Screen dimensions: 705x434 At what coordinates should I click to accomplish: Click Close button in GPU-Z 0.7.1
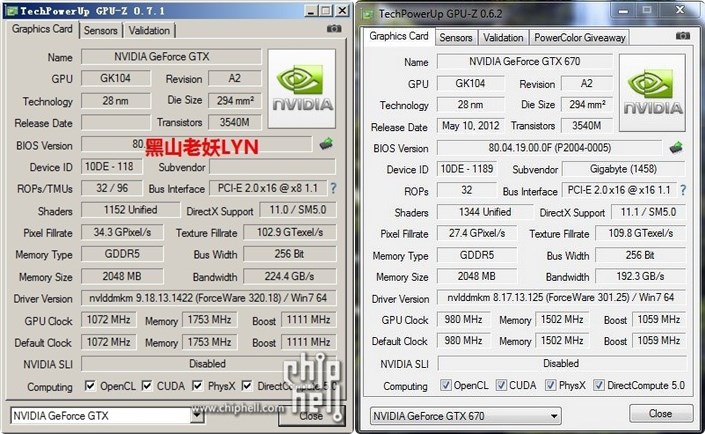[311, 416]
